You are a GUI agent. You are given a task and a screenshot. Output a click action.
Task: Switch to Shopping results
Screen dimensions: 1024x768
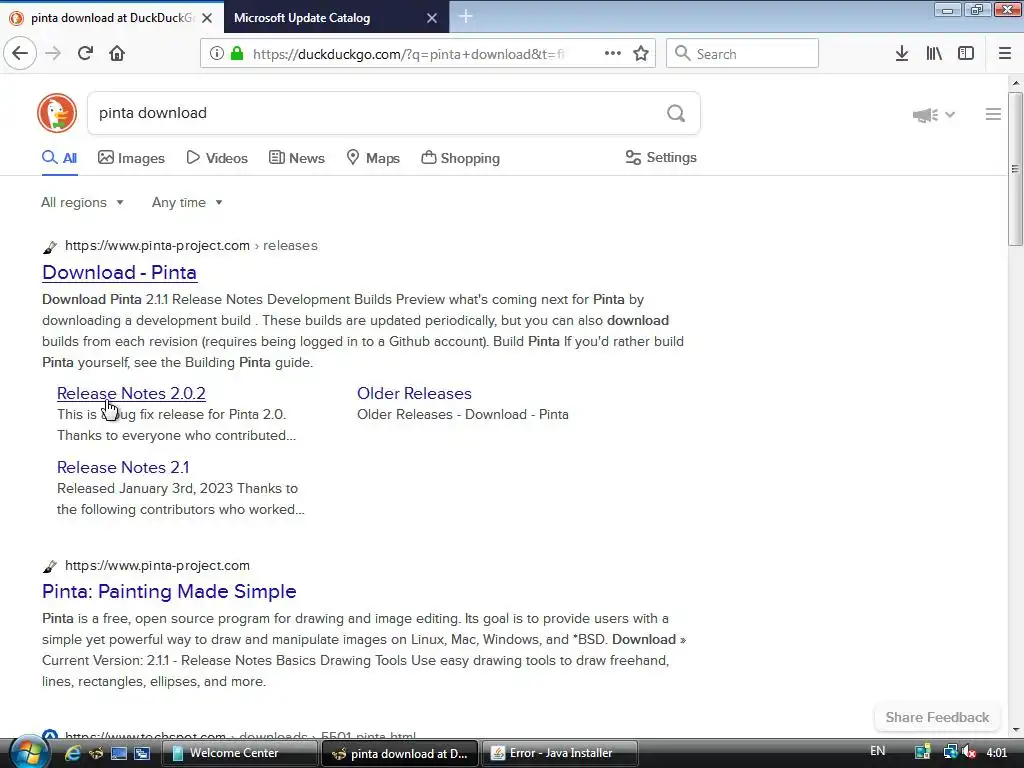pos(460,158)
